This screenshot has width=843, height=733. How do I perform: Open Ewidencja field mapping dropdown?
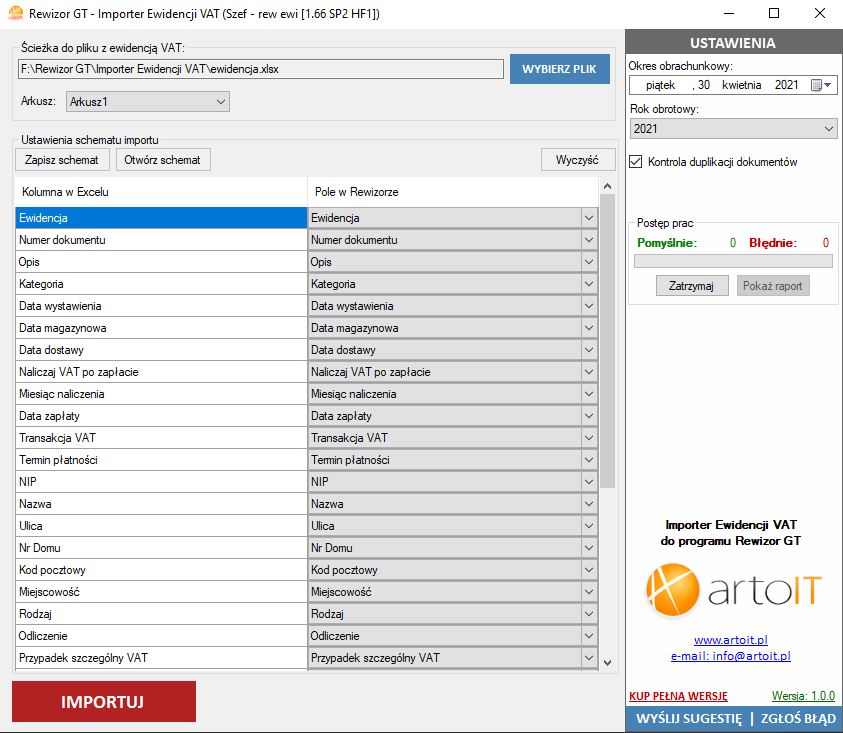pyautogui.click(x=589, y=218)
